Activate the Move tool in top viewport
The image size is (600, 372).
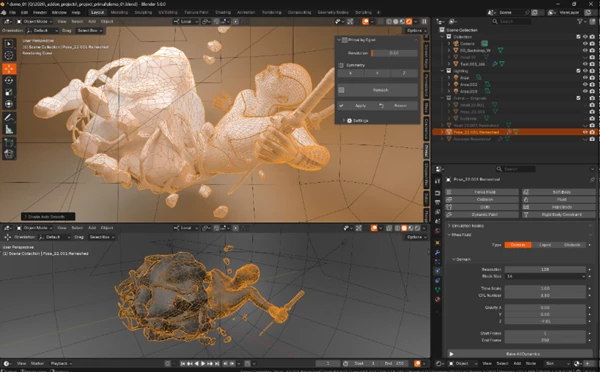click(9, 69)
